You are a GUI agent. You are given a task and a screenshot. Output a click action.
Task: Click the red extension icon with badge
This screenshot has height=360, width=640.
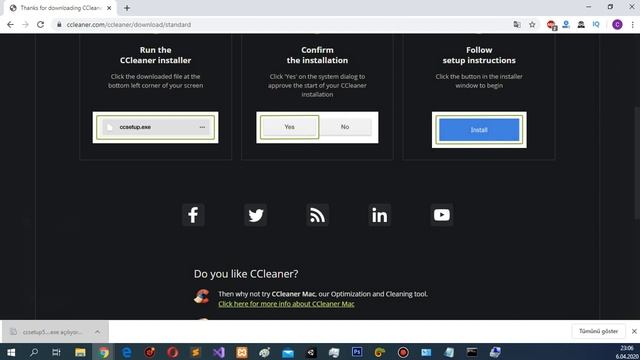tap(551, 25)
